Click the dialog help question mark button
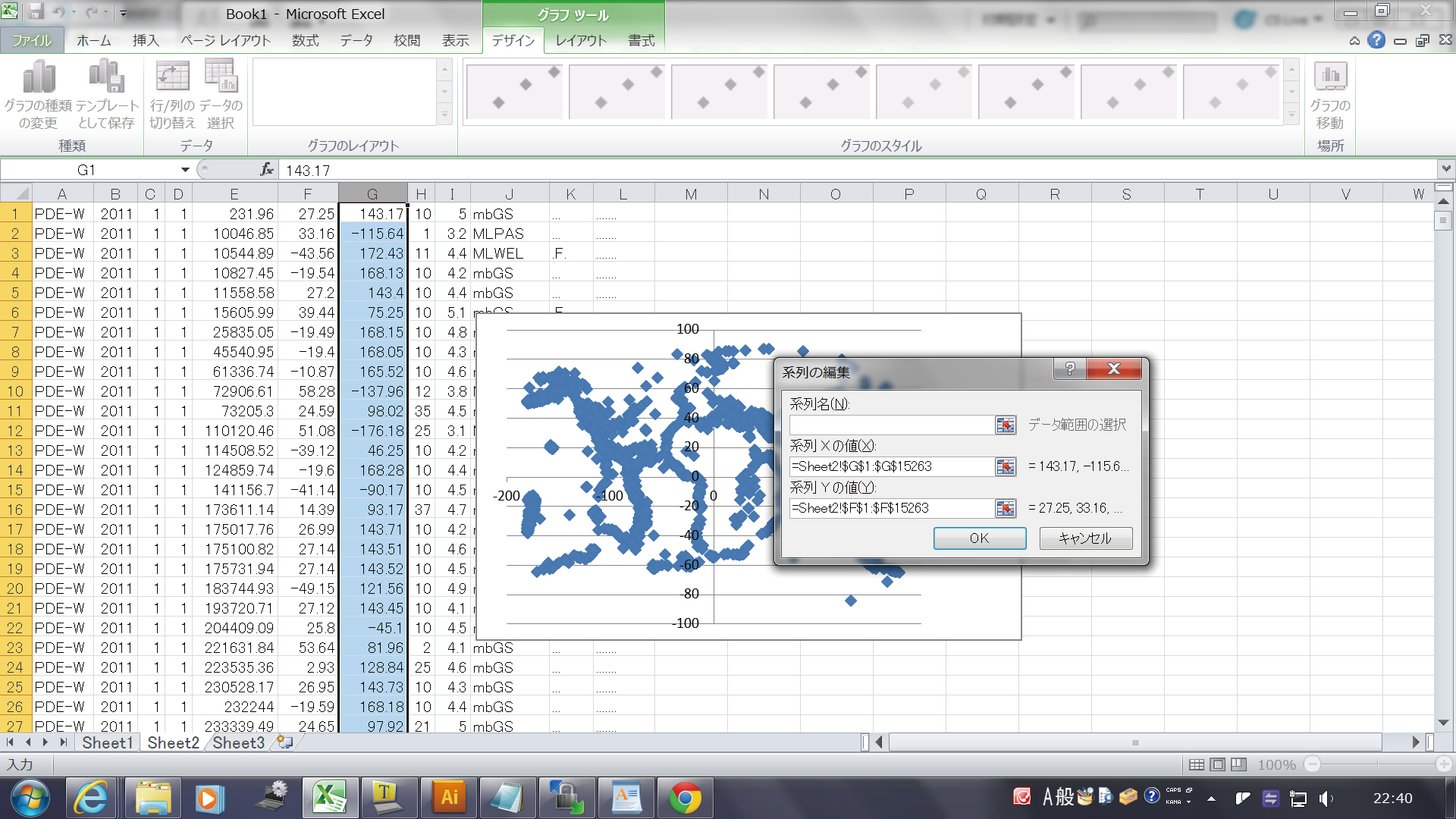 point(1069,369)
